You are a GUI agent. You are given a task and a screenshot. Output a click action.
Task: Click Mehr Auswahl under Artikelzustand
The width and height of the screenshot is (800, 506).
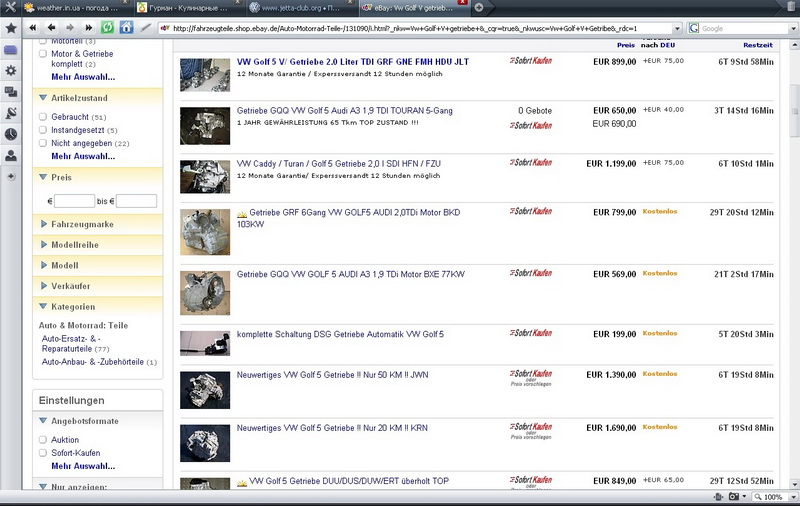83,157
